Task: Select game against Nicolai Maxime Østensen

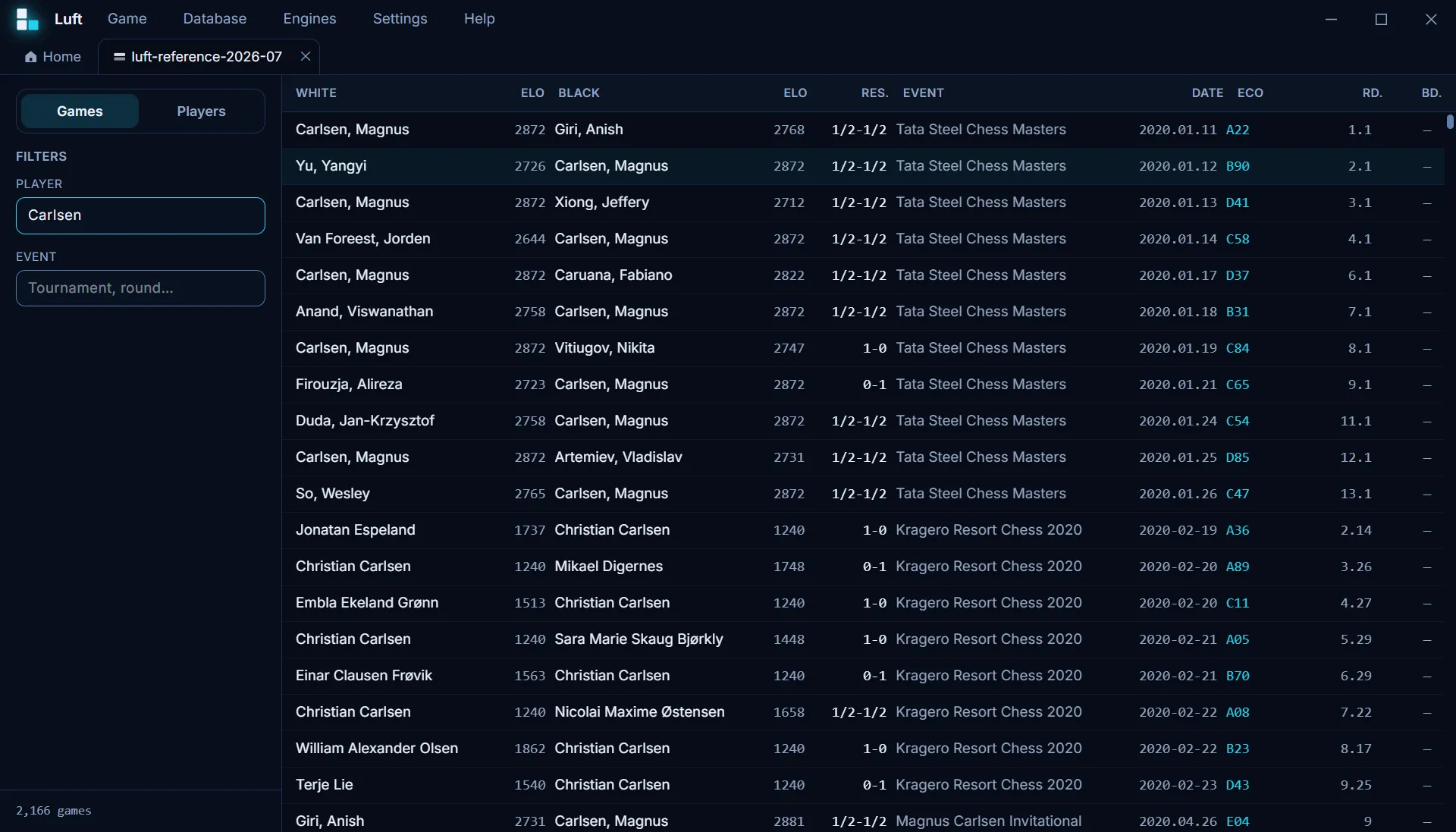Action: tap(863, 712)
